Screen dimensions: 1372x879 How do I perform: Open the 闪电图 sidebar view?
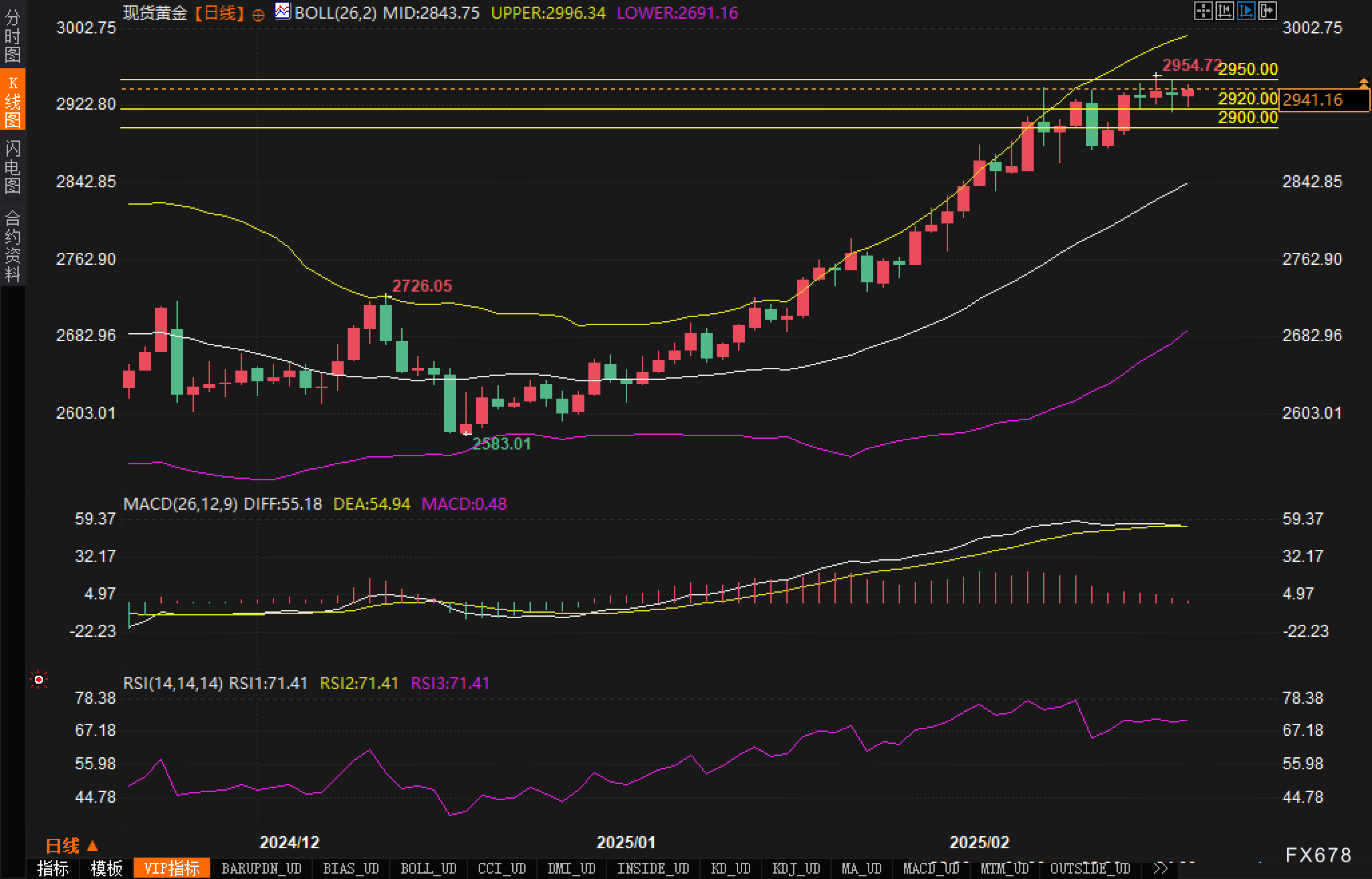(13, 167)
